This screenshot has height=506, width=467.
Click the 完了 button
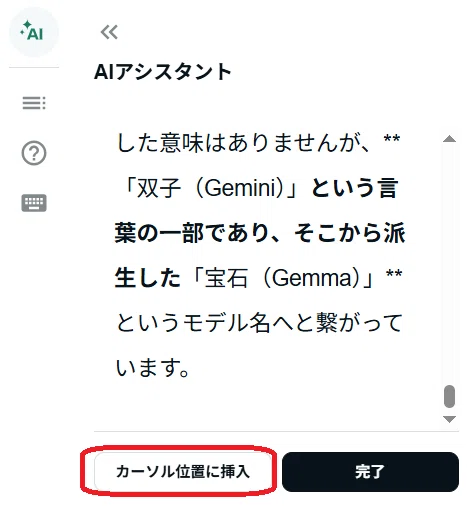(370, 472)
